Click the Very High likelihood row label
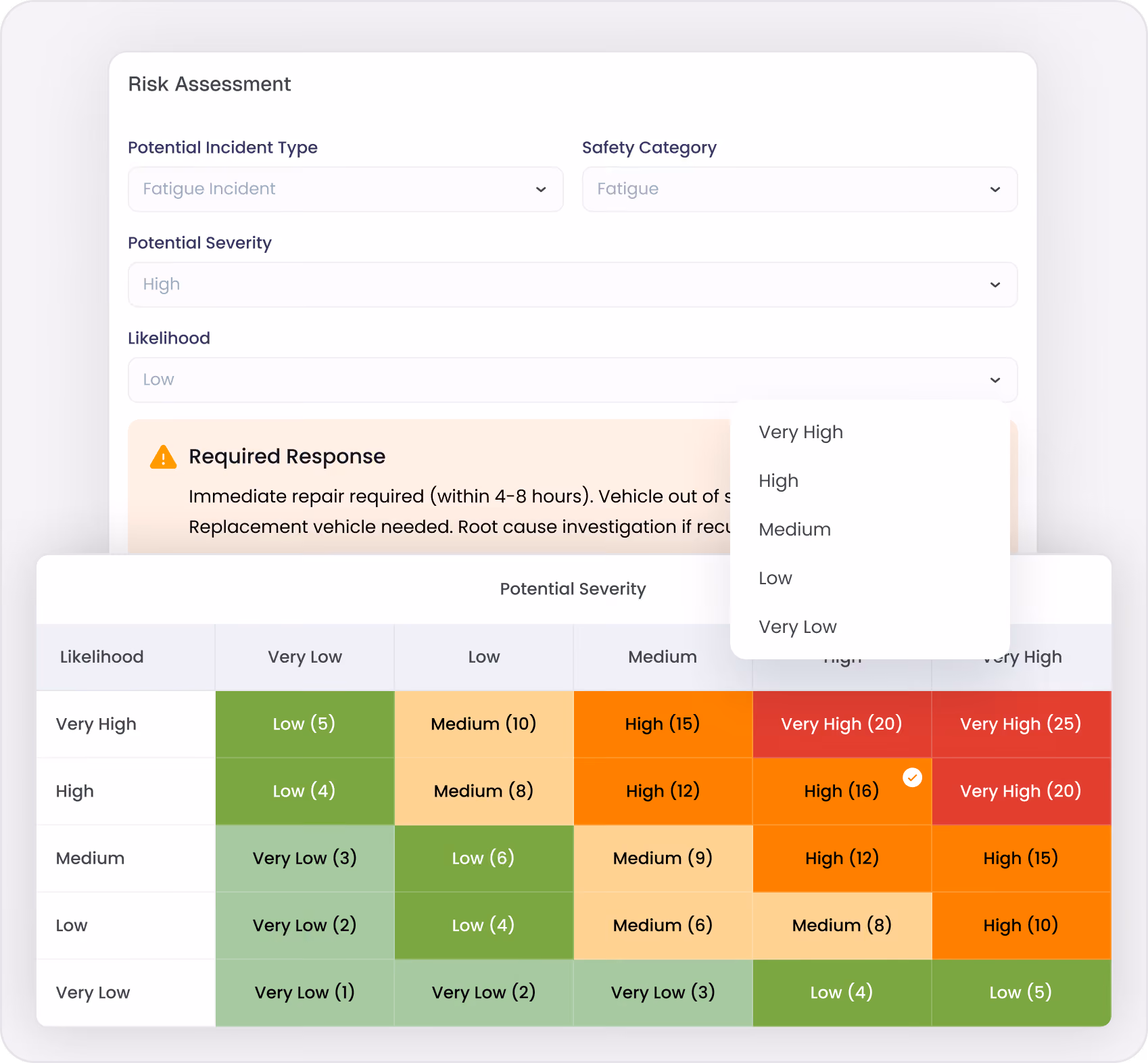The width and height of the screenshot is (1148, 1063). (96, 725)
